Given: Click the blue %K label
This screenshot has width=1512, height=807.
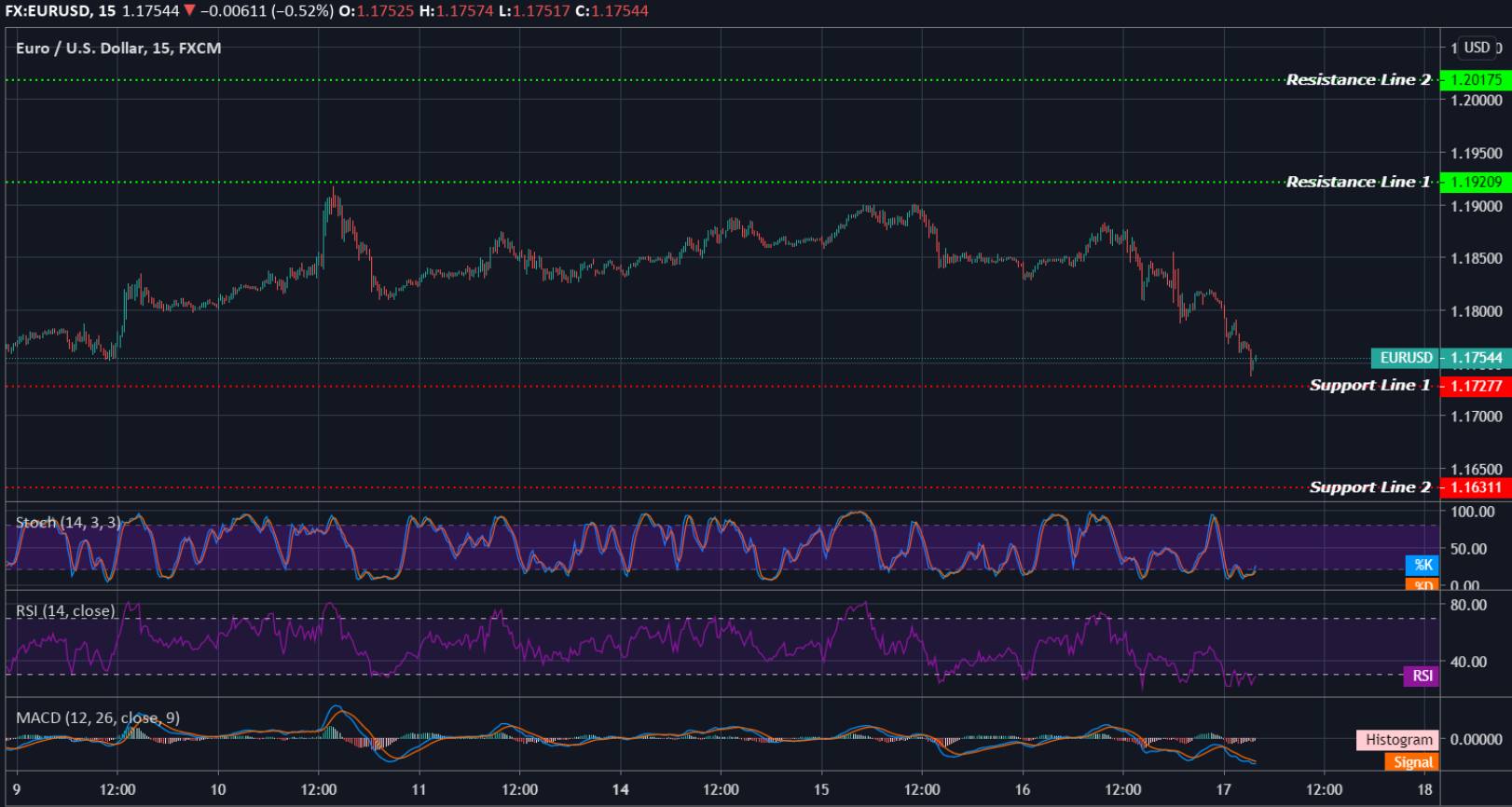Looking at the screenshot, I should pyautogui.click(x=1423, y=565).
